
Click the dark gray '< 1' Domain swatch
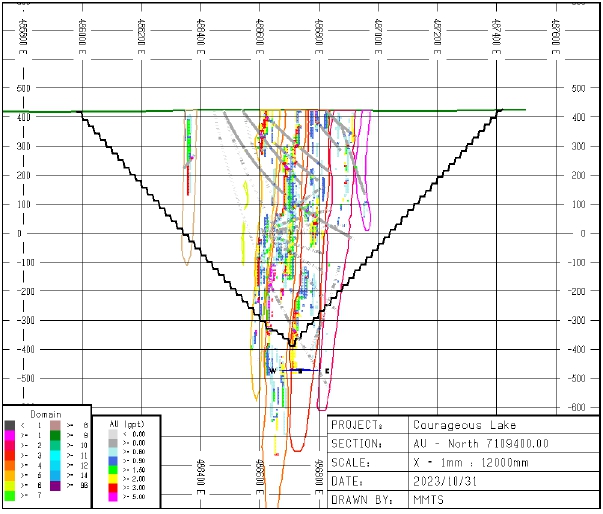tap(10, 425)
